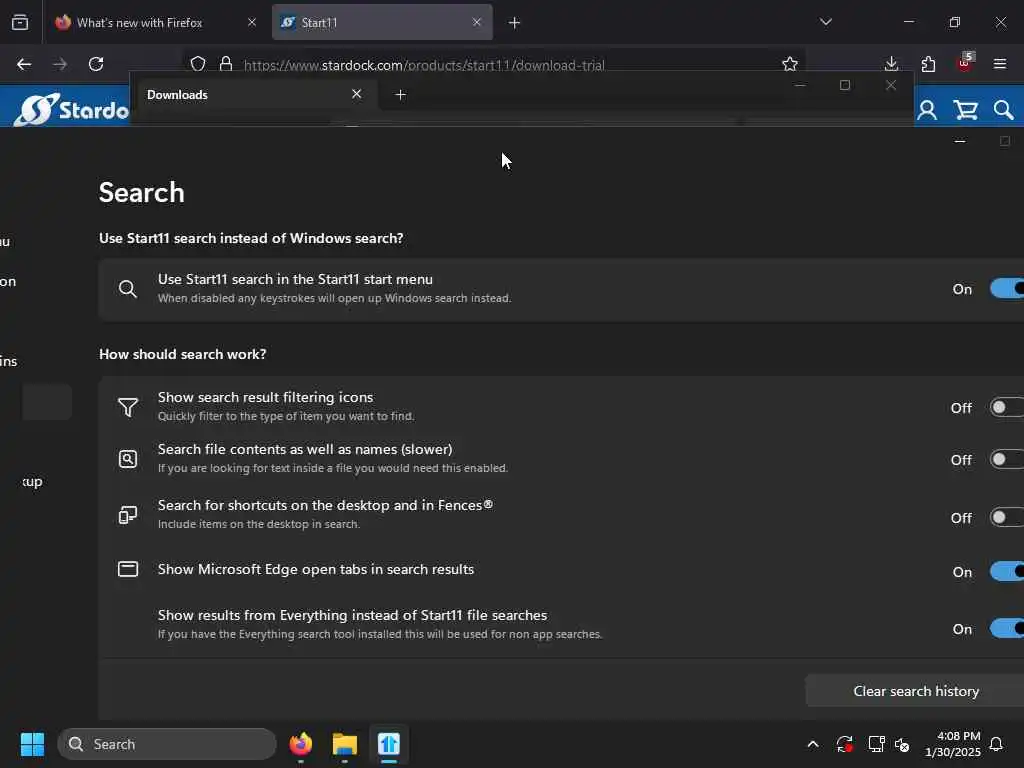This screenshot has height=768, width=1024.
Task: Click the Clear search history button
Action: pyautogui.click(x=916, y=691)
